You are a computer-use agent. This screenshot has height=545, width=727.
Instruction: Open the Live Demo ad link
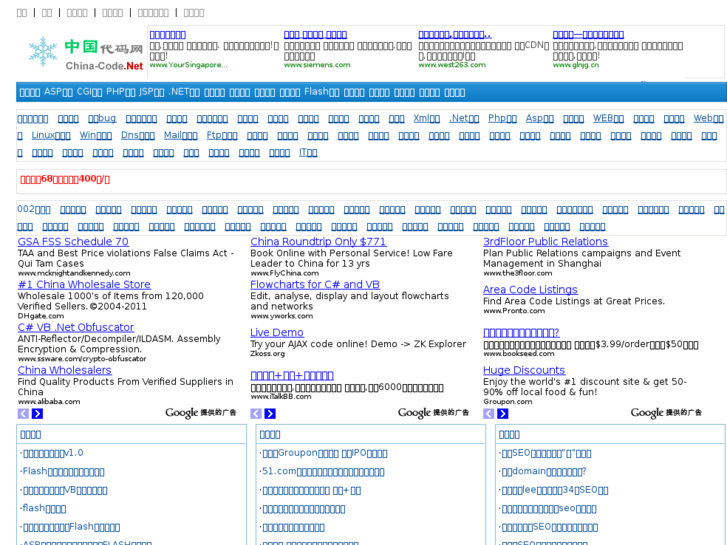(x=277, y=333)
